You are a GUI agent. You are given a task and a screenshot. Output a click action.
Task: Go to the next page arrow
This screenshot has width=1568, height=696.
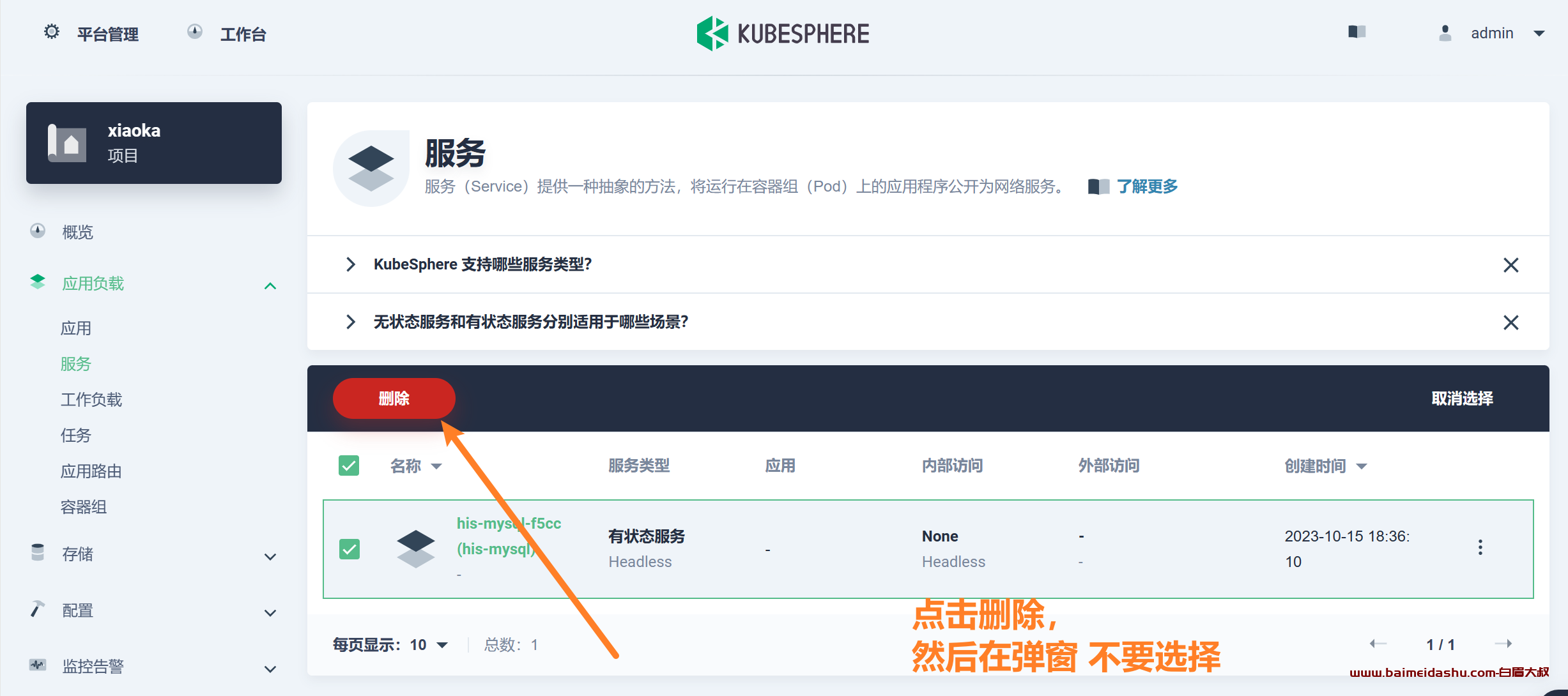pos(1503,644)
